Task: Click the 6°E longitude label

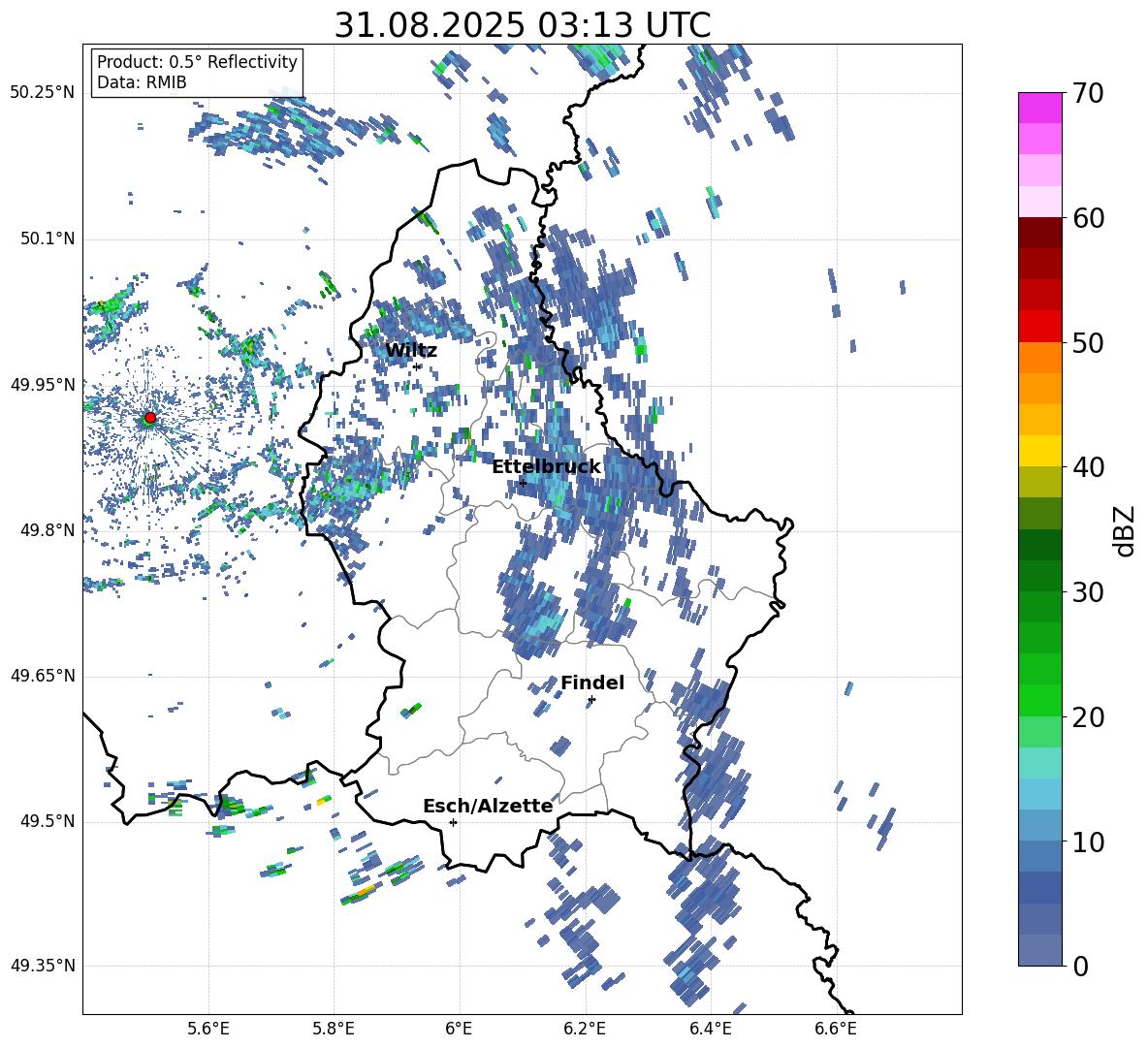Action: [x=459, y=1029]
